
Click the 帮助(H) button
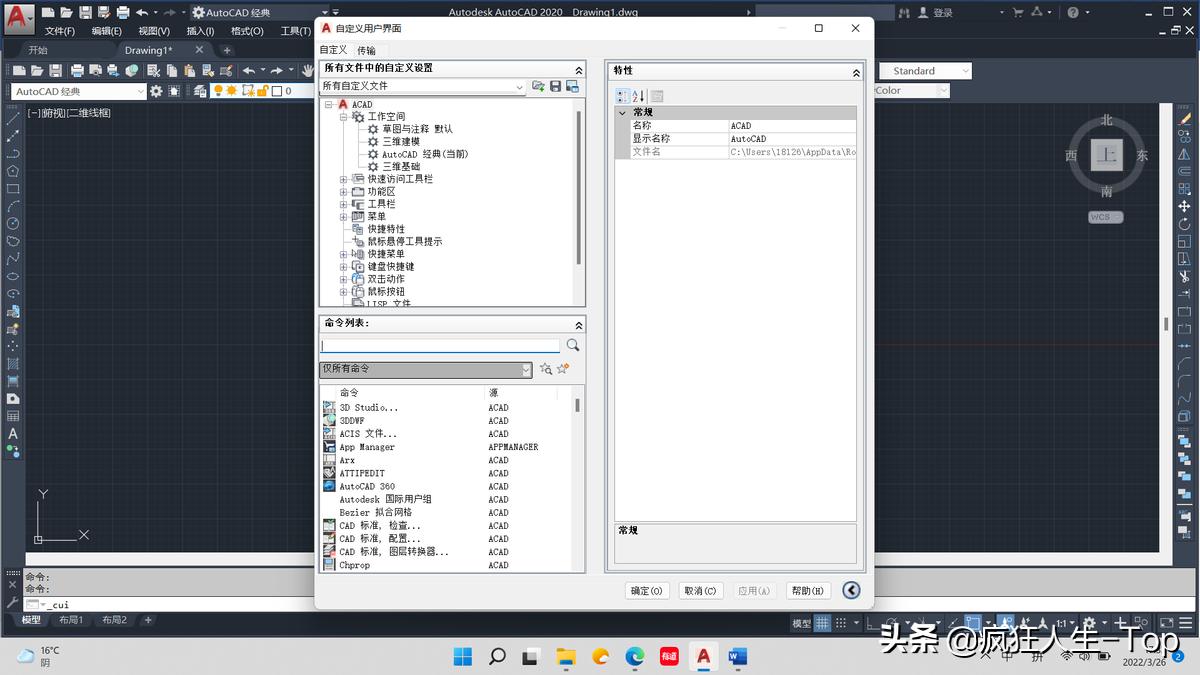808,590
